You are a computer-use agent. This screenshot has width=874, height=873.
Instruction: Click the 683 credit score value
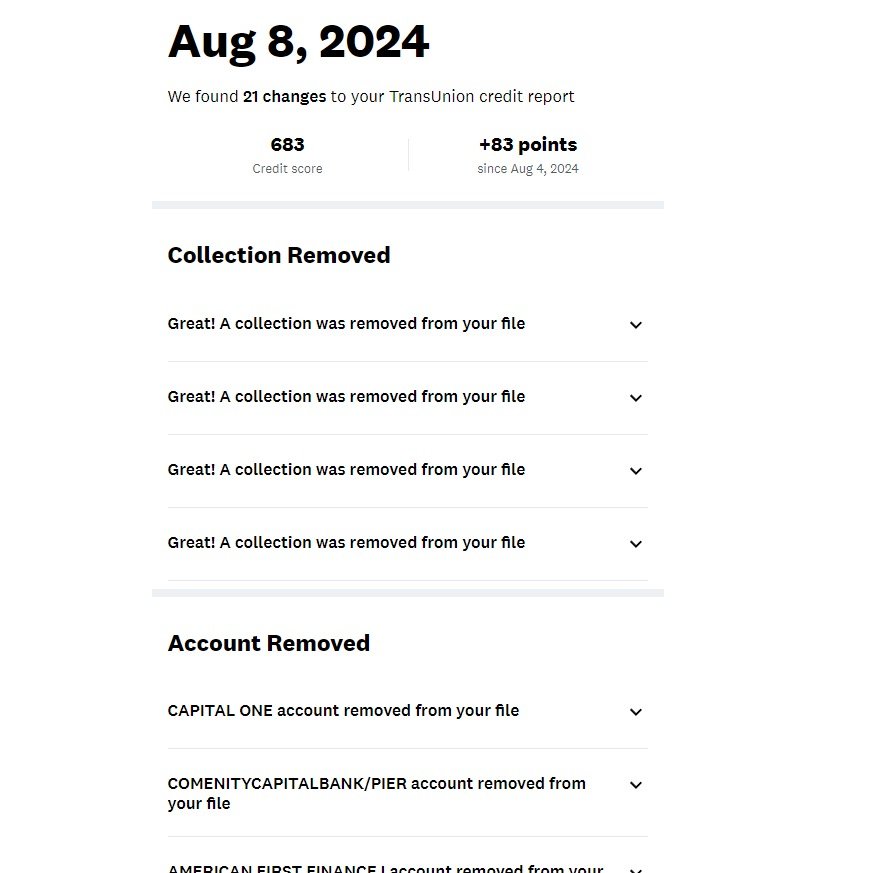pyautogui.click(x=287, y=145)
